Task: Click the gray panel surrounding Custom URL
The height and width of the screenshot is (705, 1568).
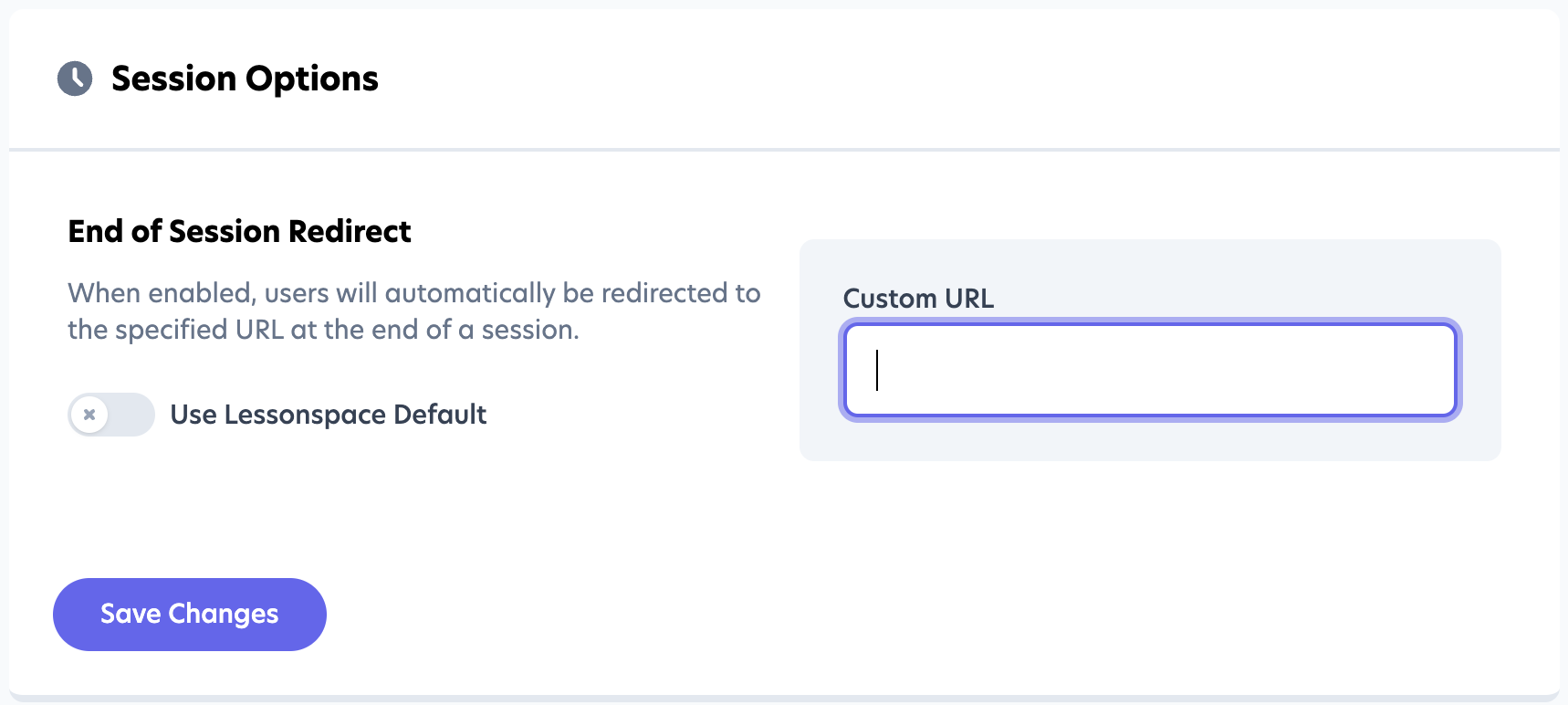Action: pos(1150,441)
